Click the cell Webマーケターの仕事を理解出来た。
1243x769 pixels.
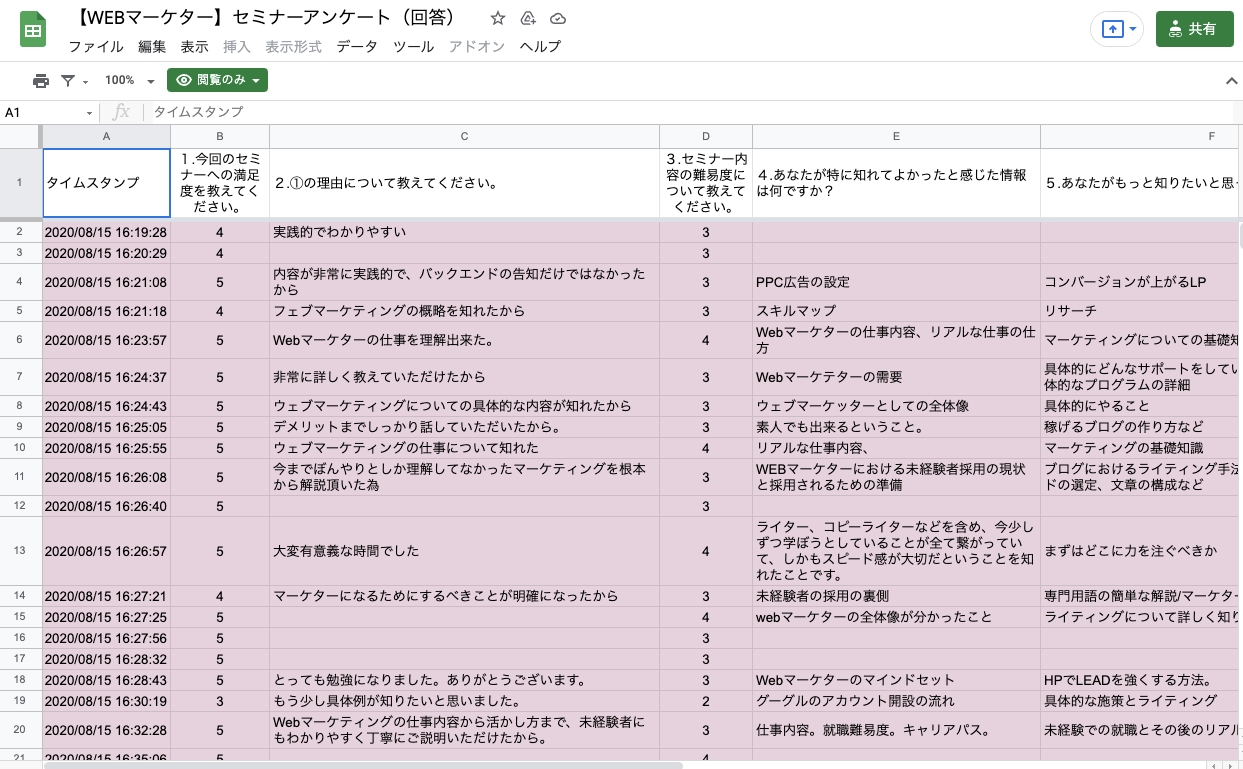464,340
